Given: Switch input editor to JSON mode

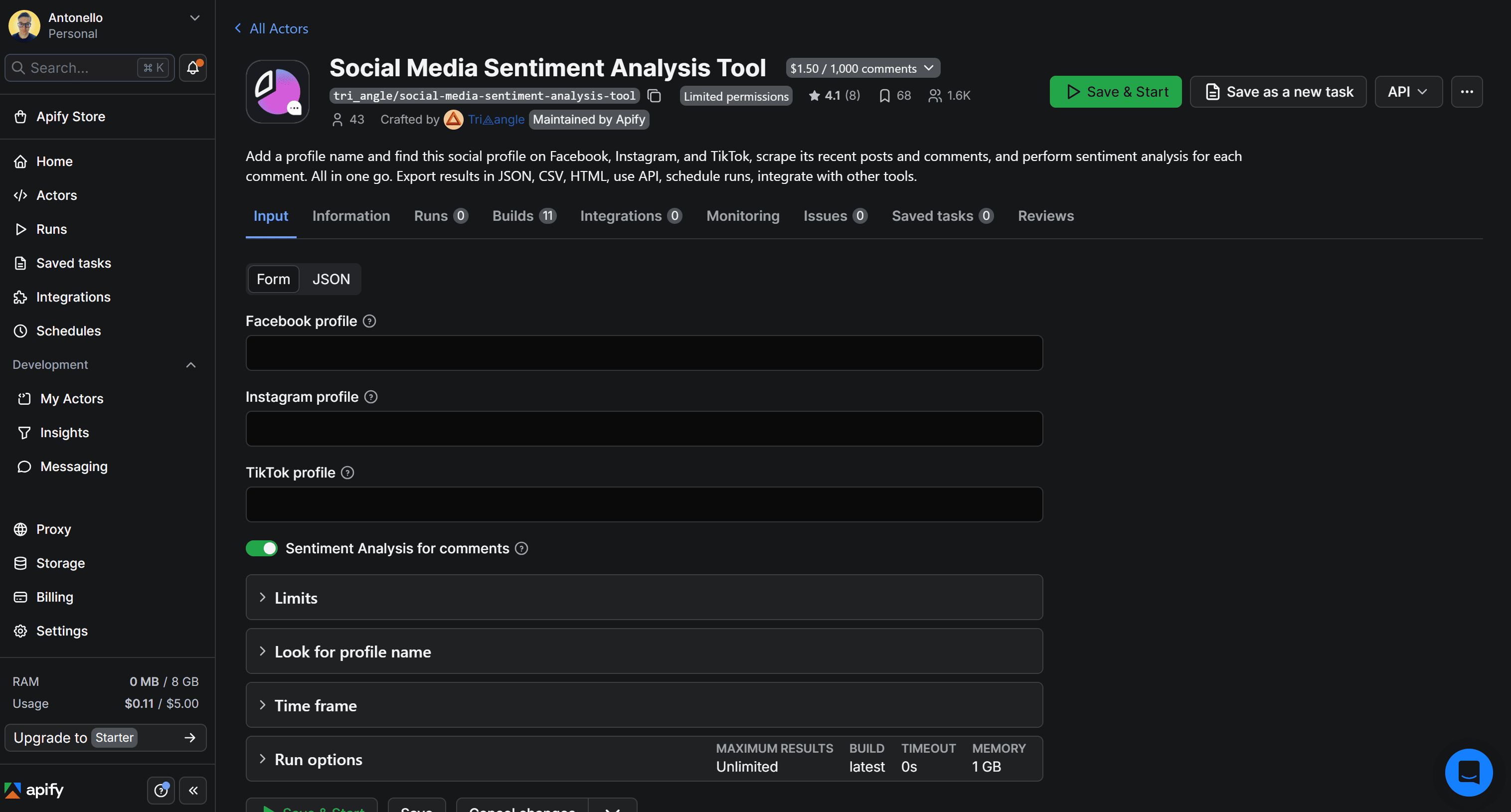Looking at the screenshot, I should (331, 279).
